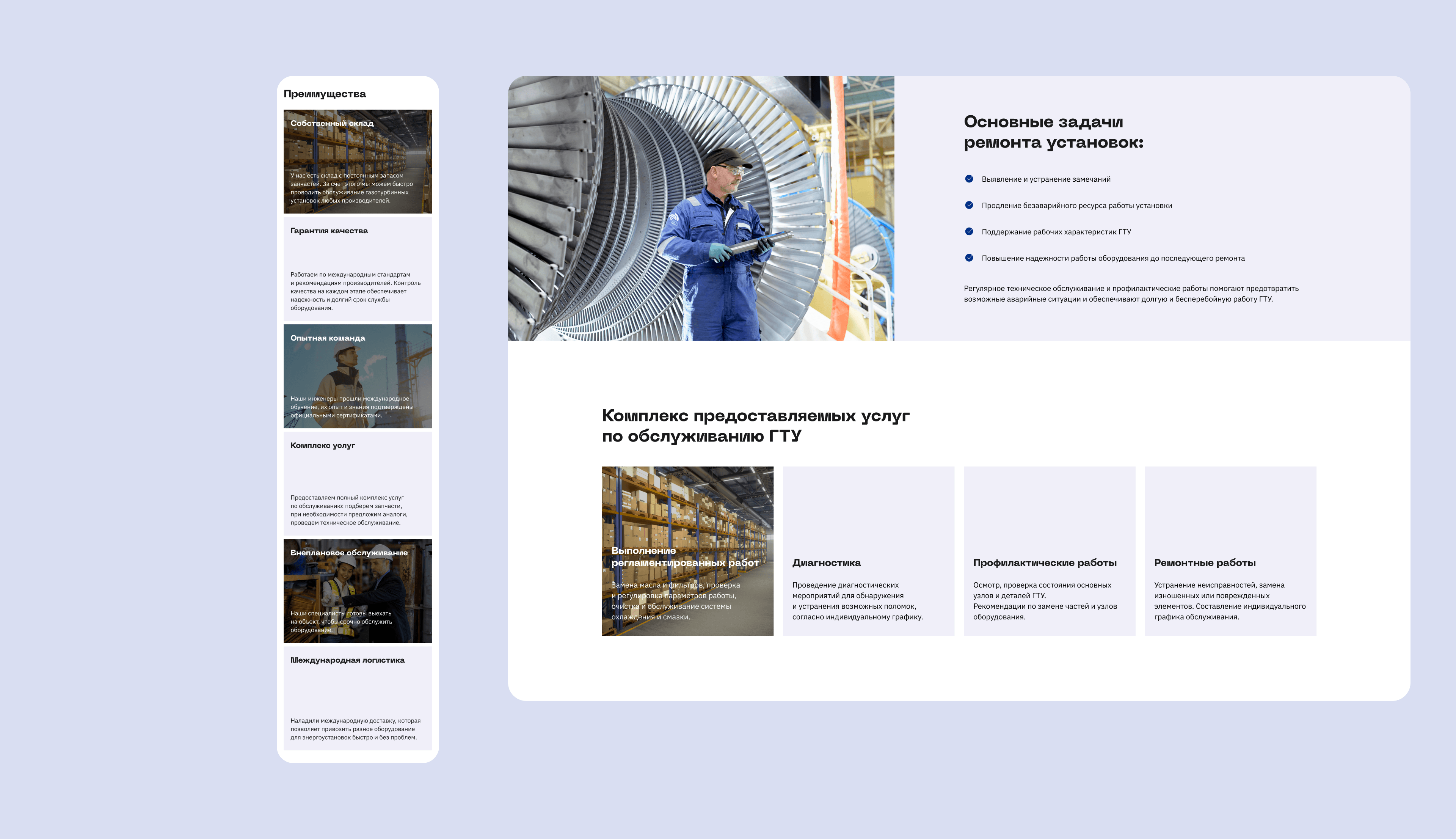Click checkmark icon beside Повышение надежности работы
This screenshot has height=839, width=1456.
pyautogui.click(x=969, y=258)
